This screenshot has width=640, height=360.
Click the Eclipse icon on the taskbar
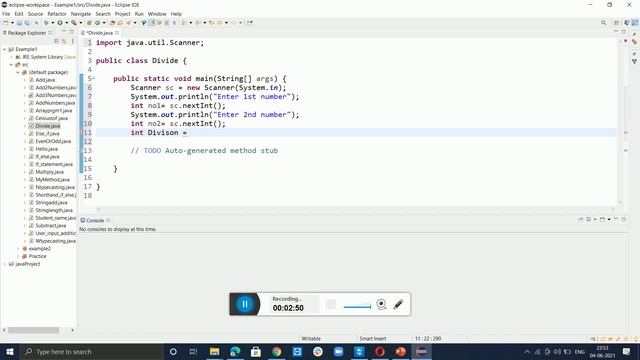coord(421,351)
